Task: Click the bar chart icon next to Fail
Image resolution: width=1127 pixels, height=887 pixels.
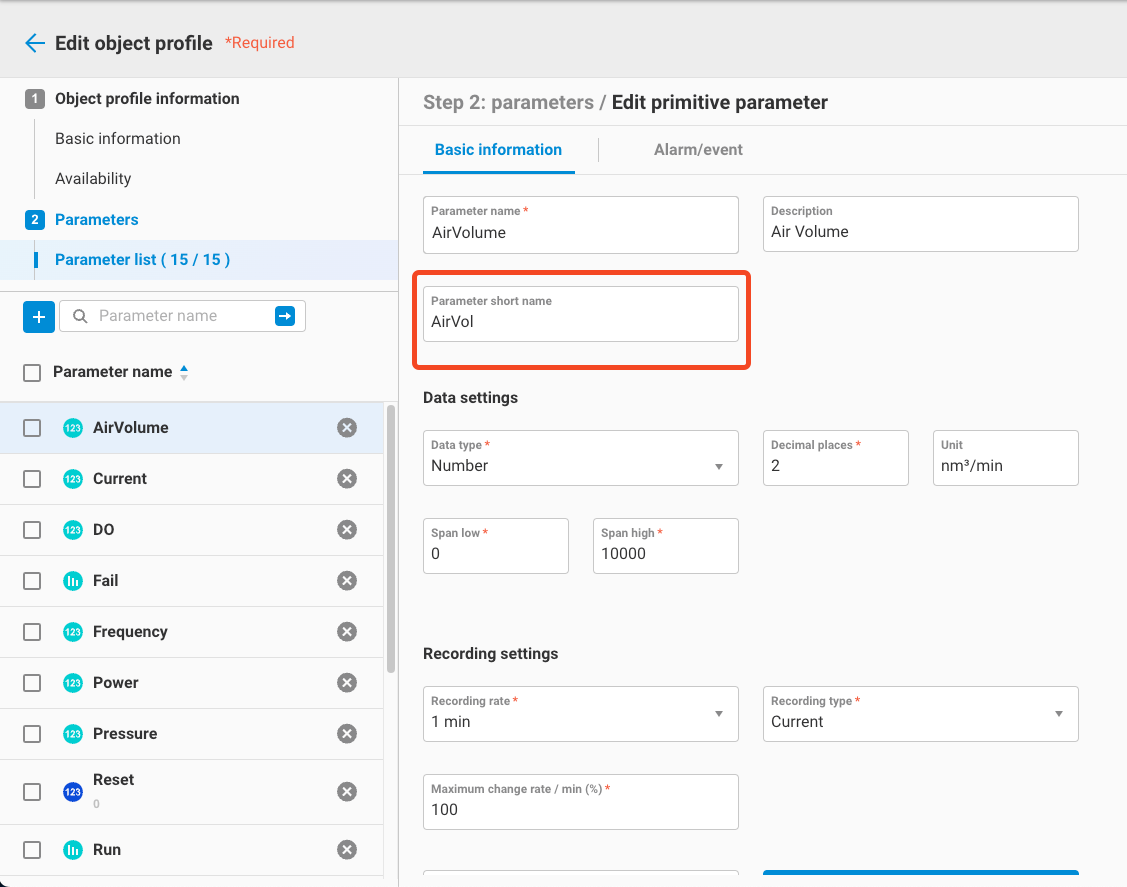Action: pos(73,581)
